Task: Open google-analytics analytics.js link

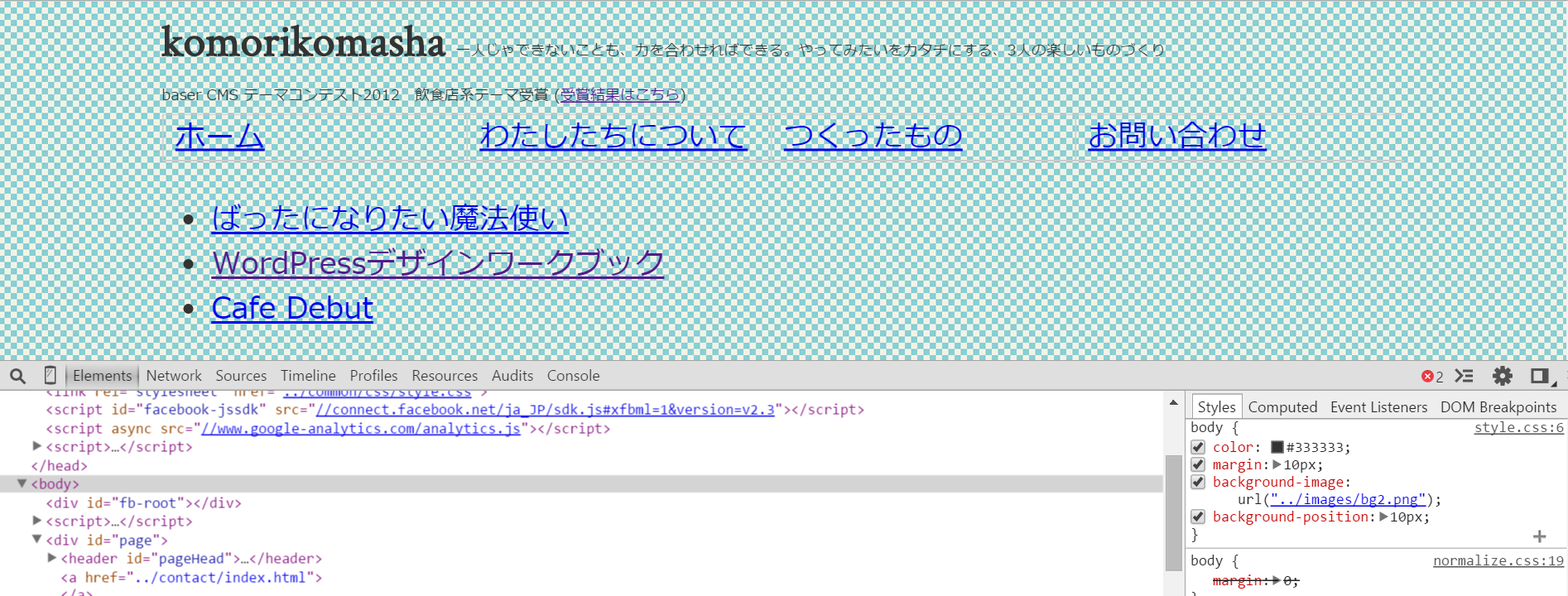Action: [x=361, y=429]
